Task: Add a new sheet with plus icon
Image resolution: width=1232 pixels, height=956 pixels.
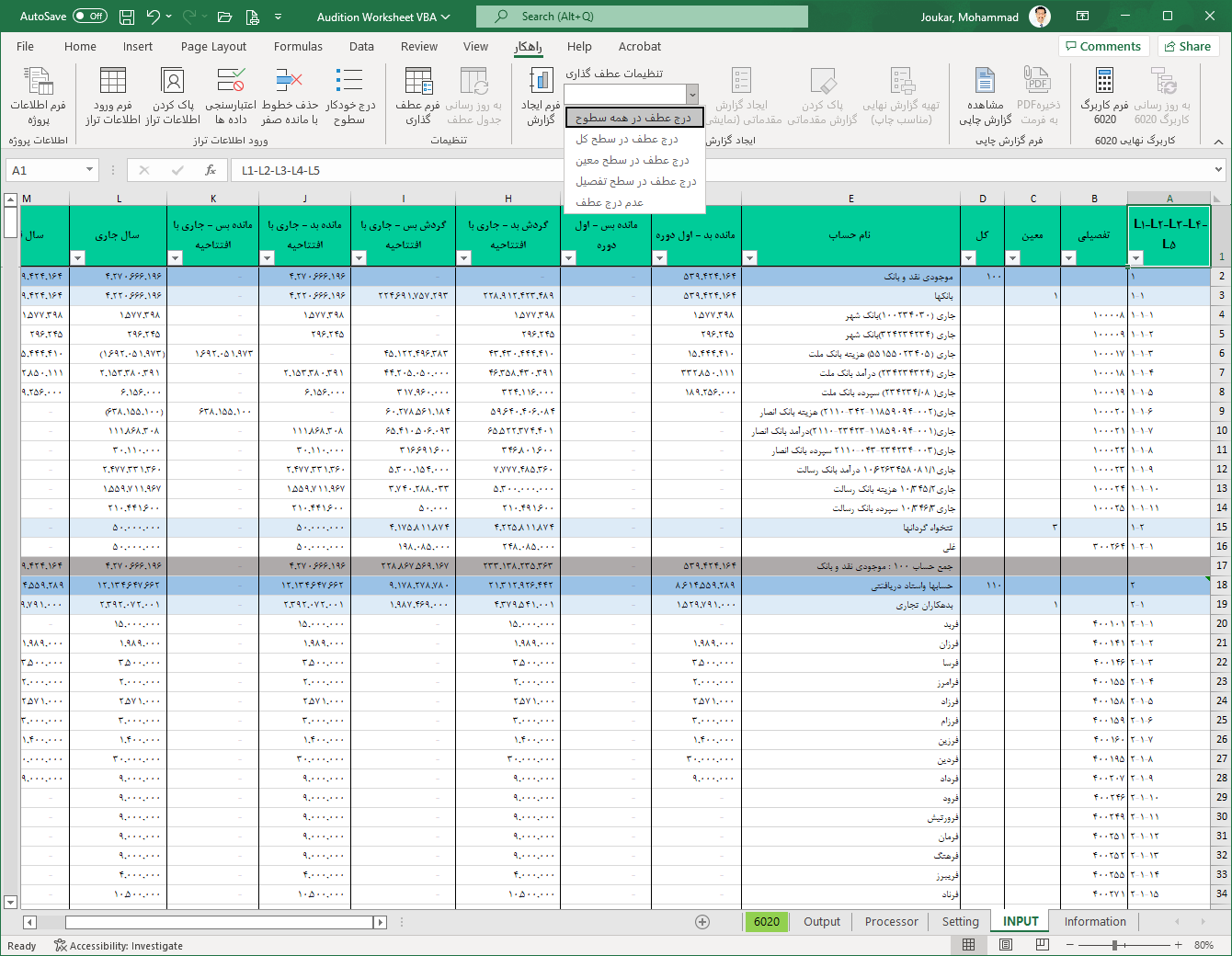Action: [x=702, y=922]
